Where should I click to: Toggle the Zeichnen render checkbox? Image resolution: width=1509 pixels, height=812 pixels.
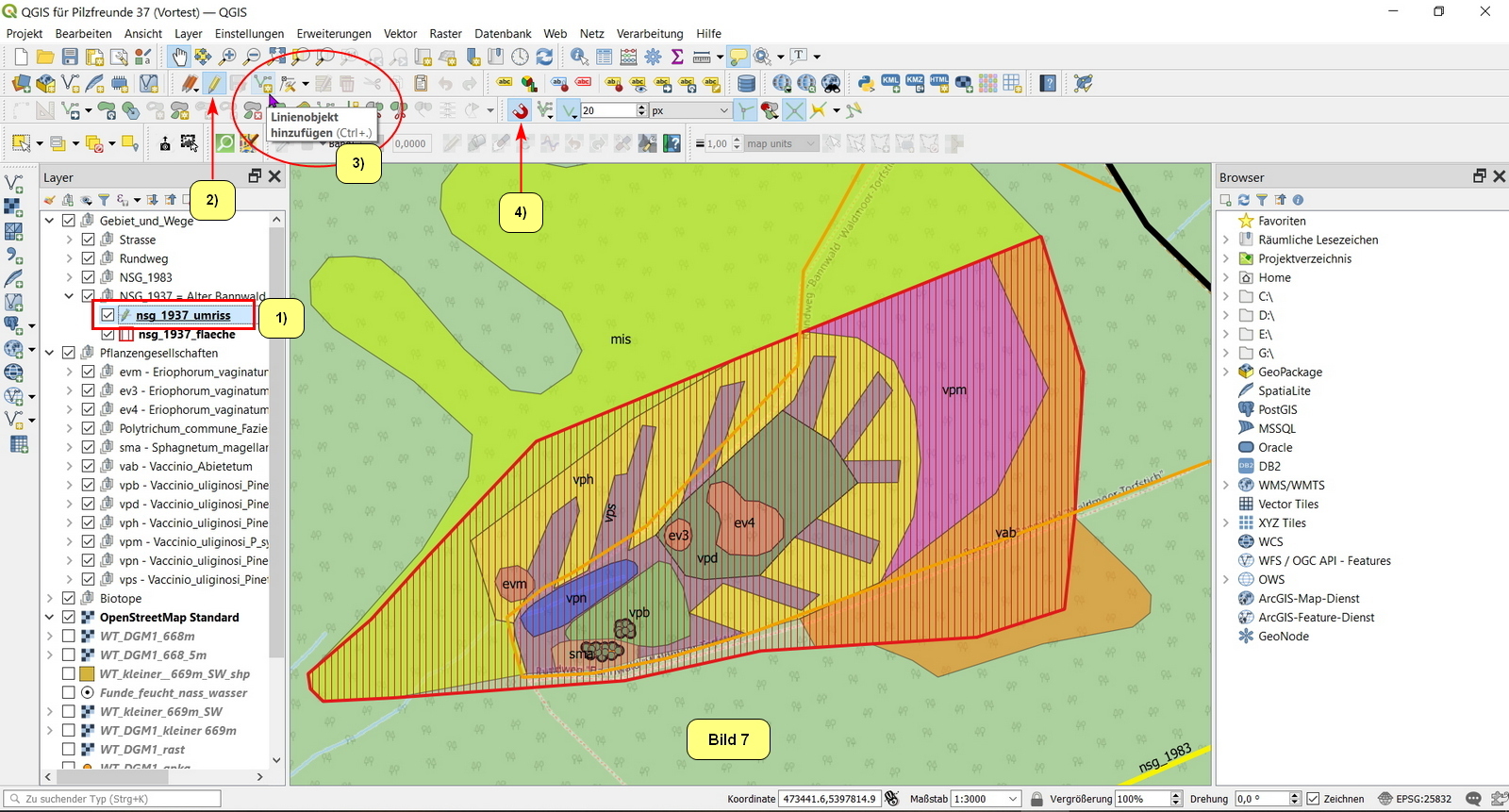(x=1312, y=799)
